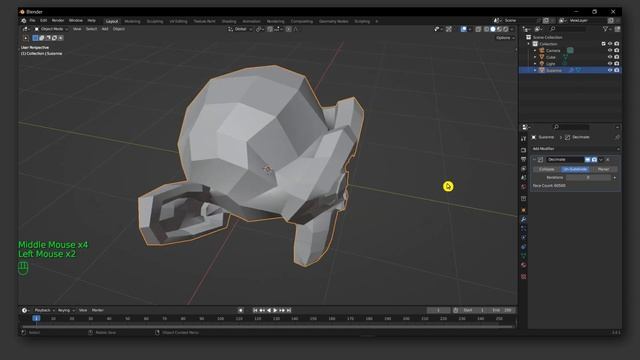
Task: Disable Light in renders via camera icon
Action: coord(617,64)
